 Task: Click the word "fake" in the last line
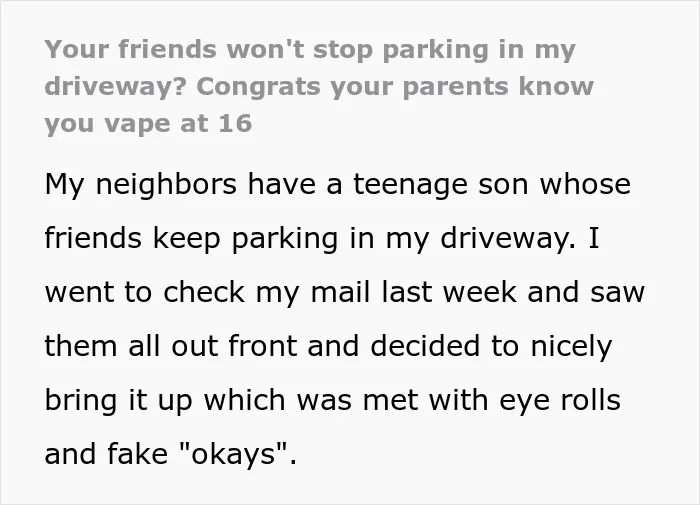pos(138,454)
